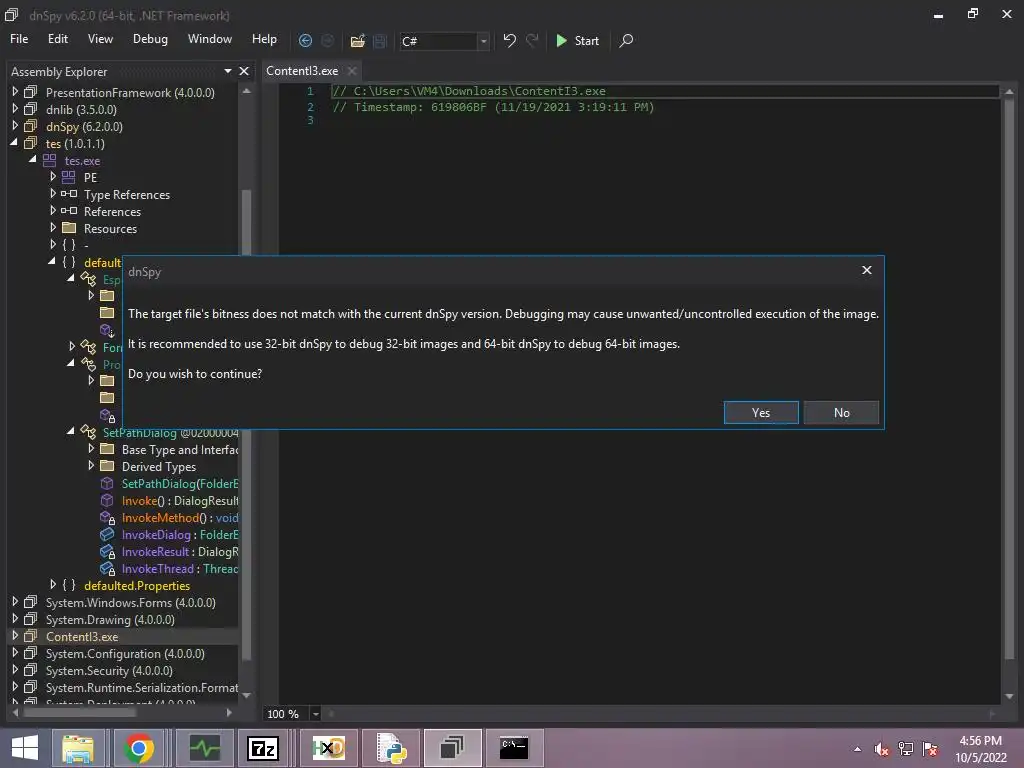Image resolution: width=1024 pixels, height=768 pixels.
Task: Click Assembly Explorer vertical scrollbar thumb
Action: [246, 424]
